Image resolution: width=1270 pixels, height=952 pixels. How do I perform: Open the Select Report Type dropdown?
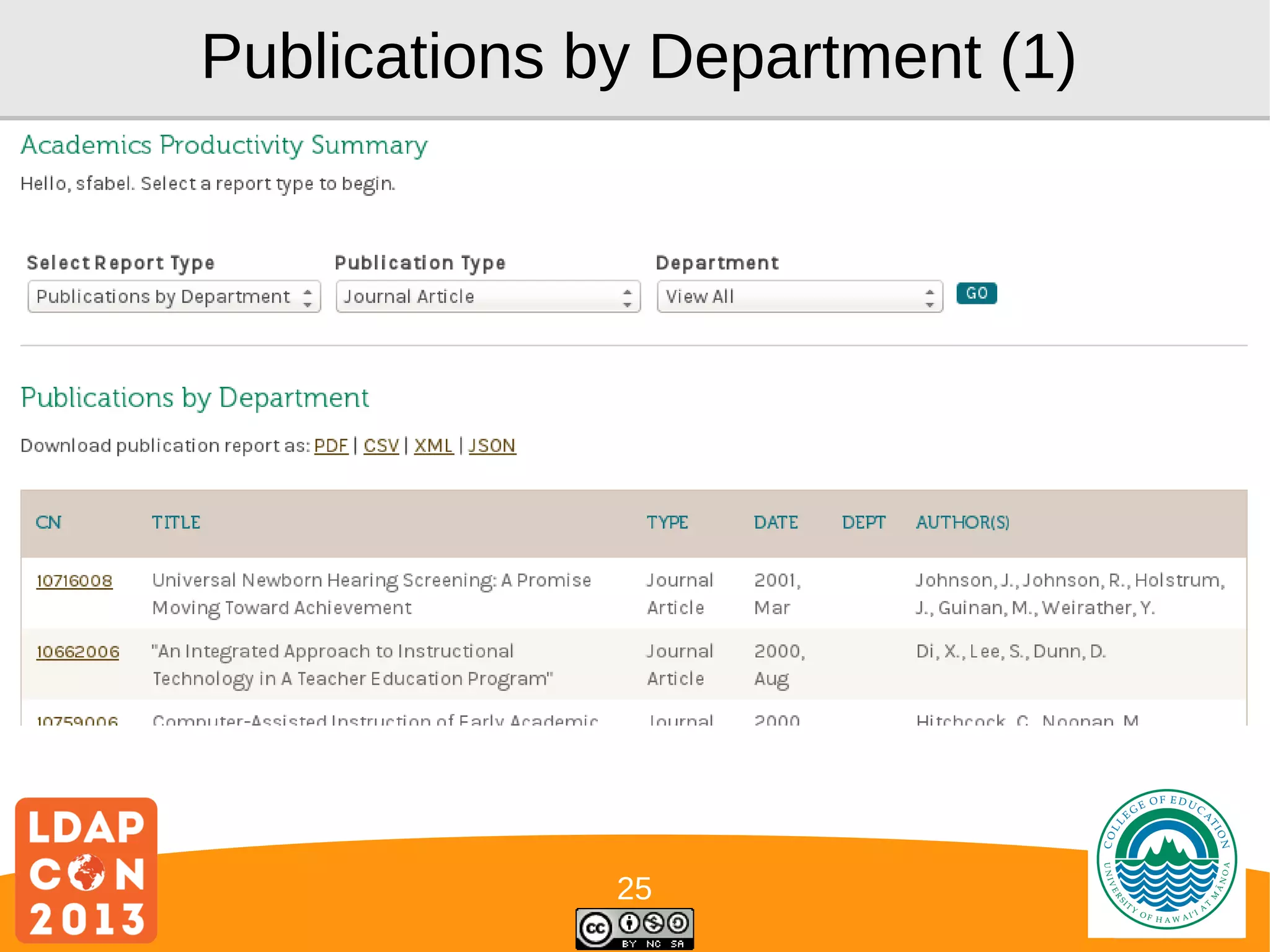click(174, 296)
